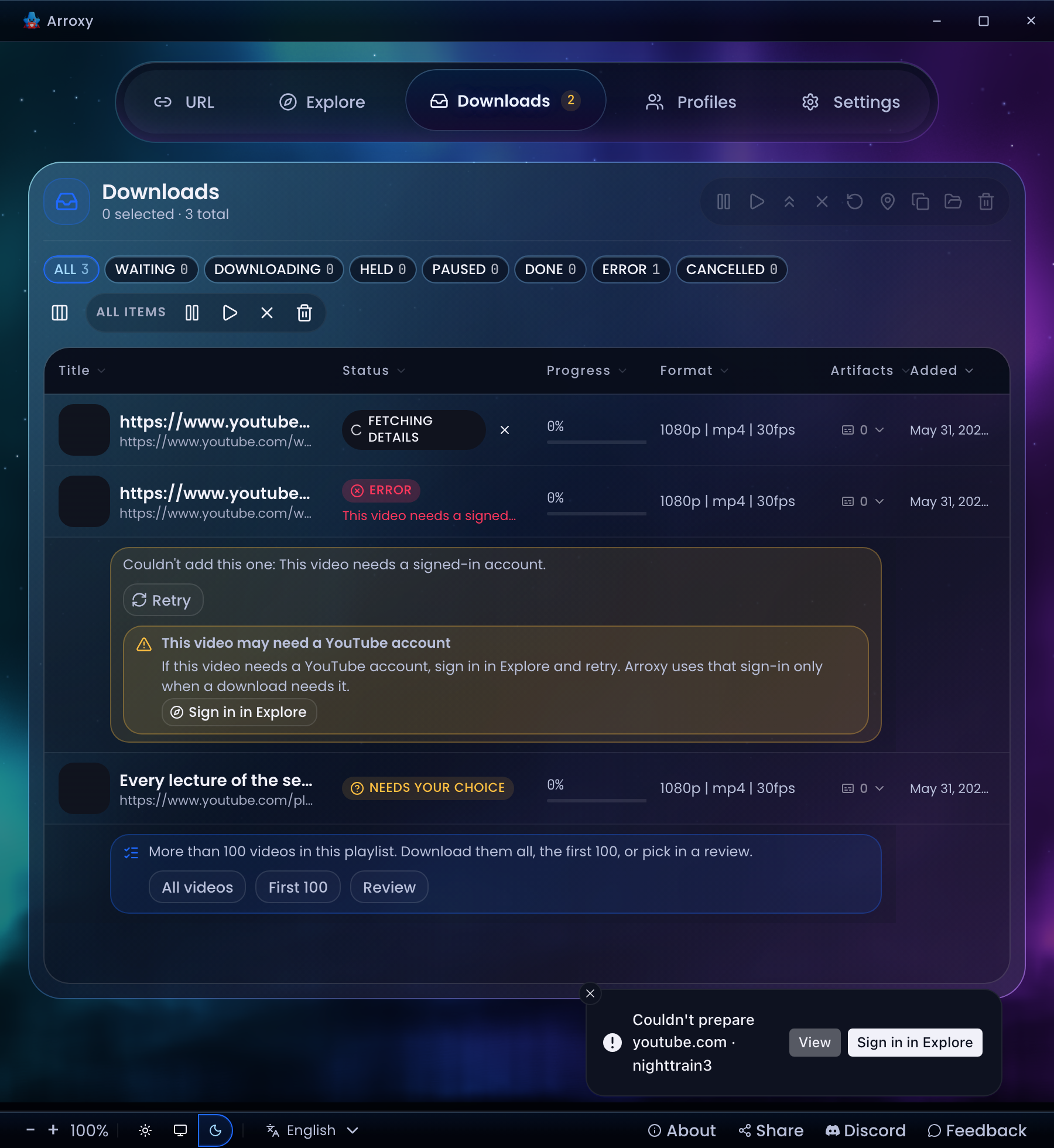This screenshot has height=1148, width=1054.
Task: Filter downloads by CANCELLED status
Action: [x=731, y=269]
